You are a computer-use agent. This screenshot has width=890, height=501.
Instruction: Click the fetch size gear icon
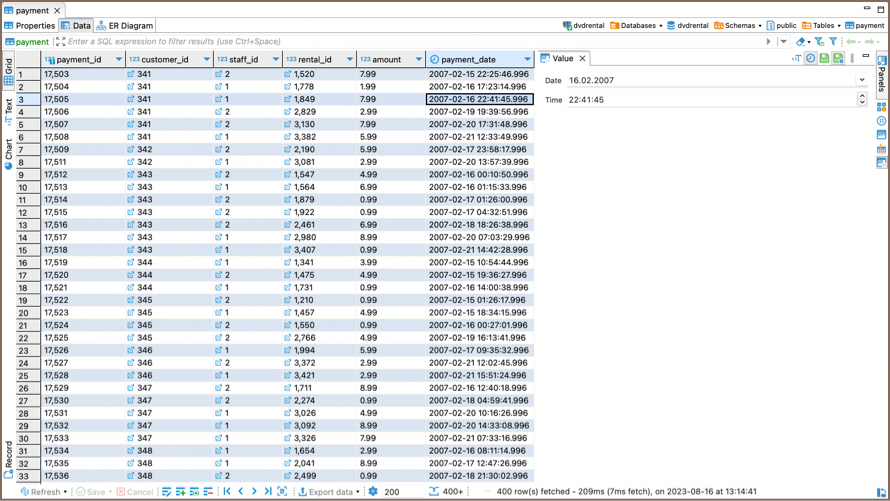coord(373,492)
